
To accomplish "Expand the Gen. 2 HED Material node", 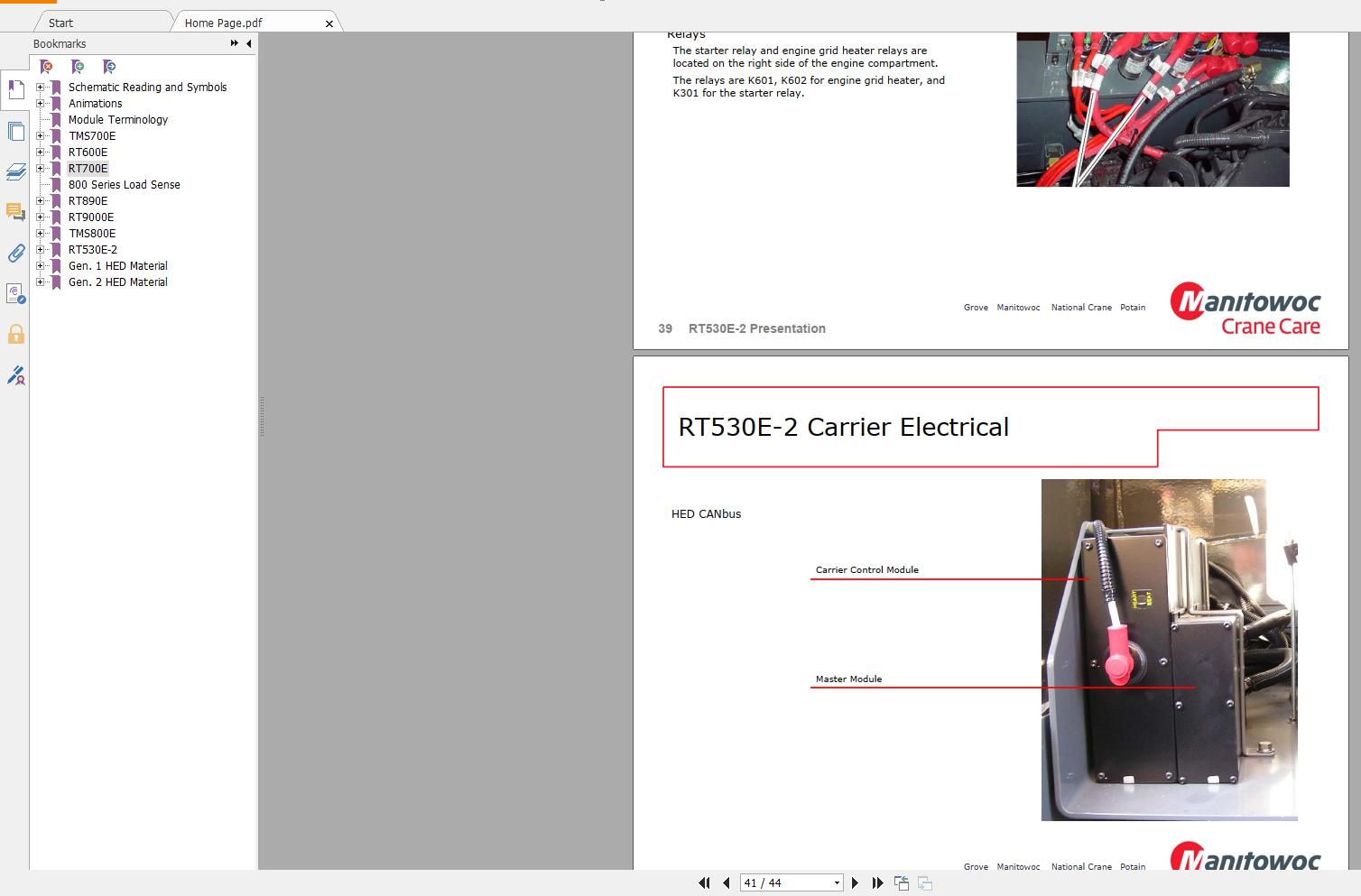I will click(40, 282).
